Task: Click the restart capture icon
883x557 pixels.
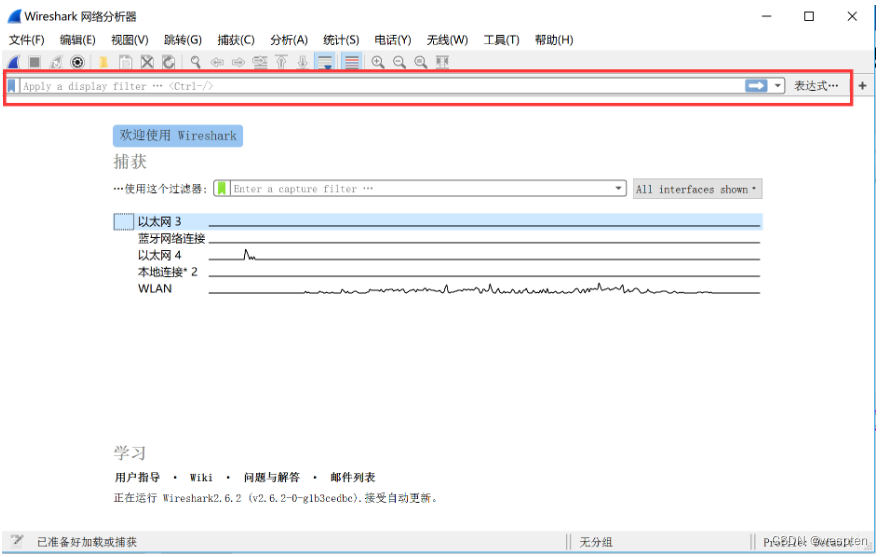Action: 56,62
